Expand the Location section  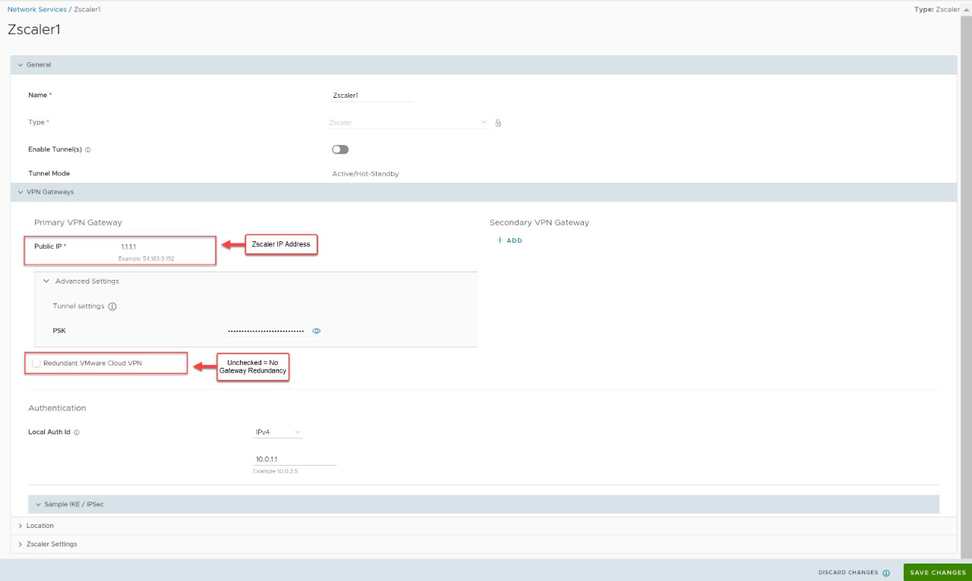[20, 526]
